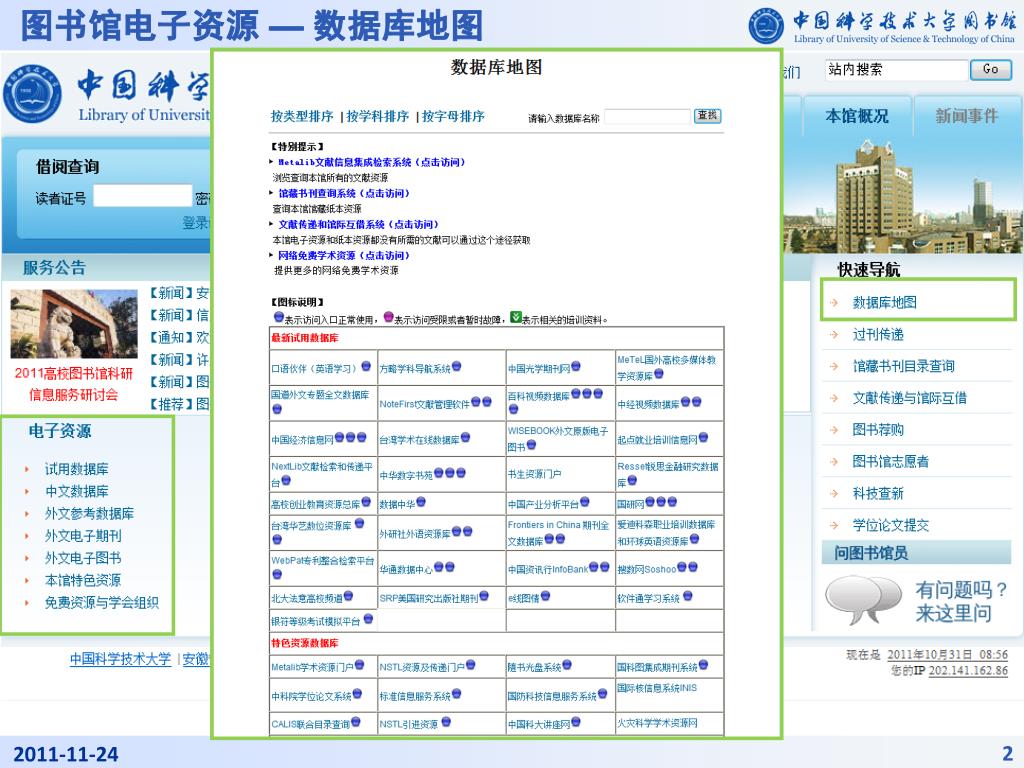Image resolution: width=1024 pixels, height=768 pixels.
Task: Open 图书荐购 in quick navigation
Action: [x=878, y=430]
